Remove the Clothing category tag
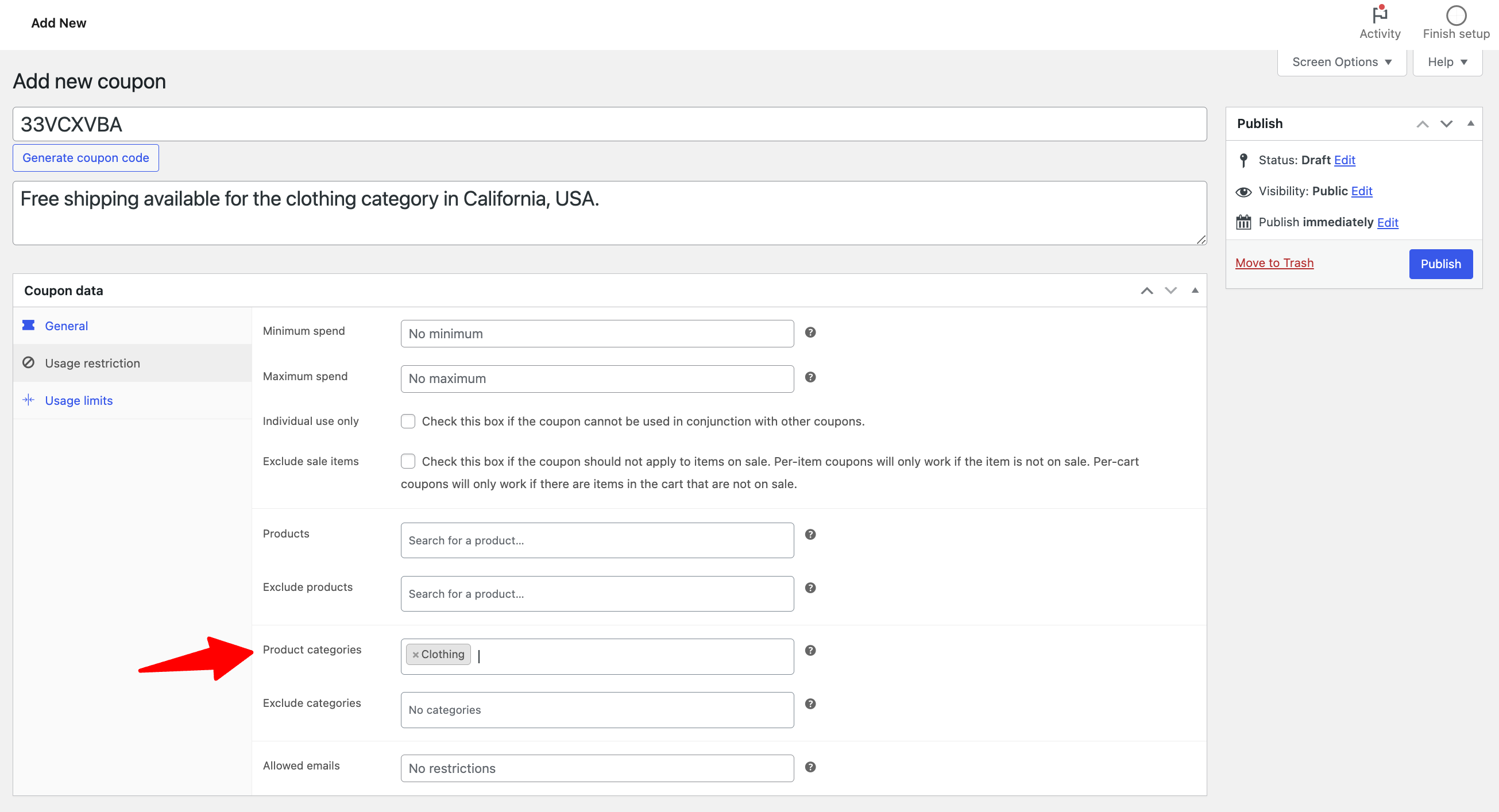The image size is (1499, 812). (415, 655)
